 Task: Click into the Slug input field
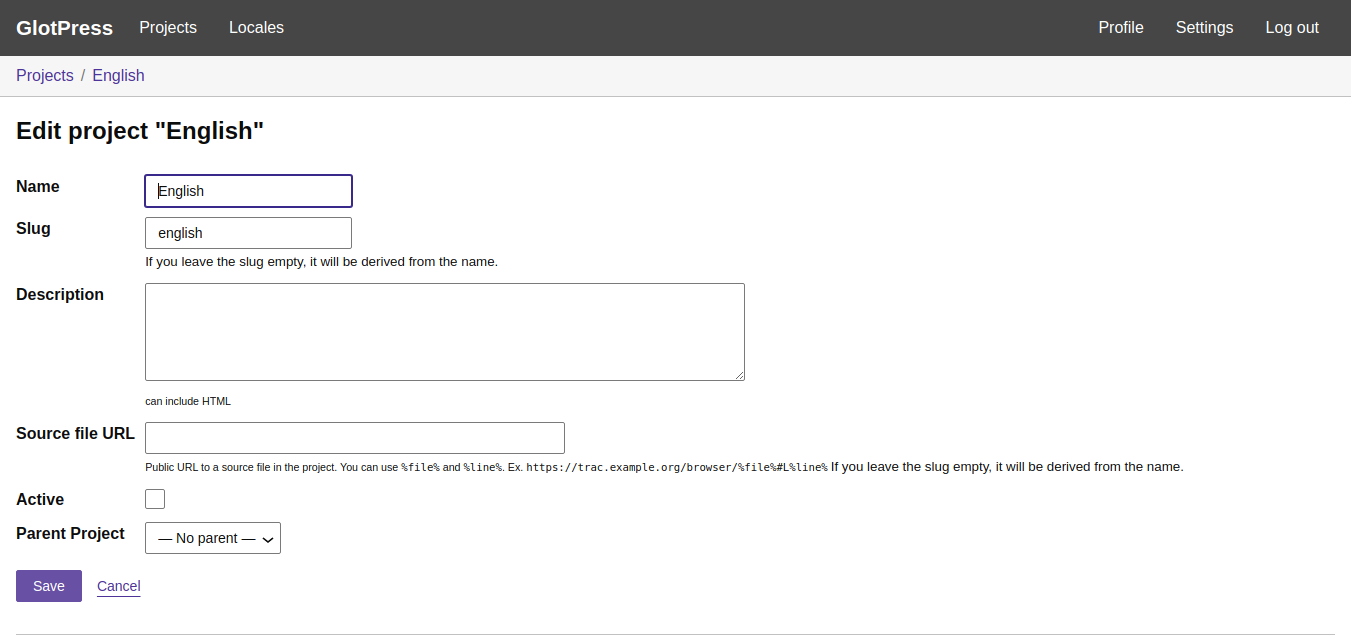point(249,233)
